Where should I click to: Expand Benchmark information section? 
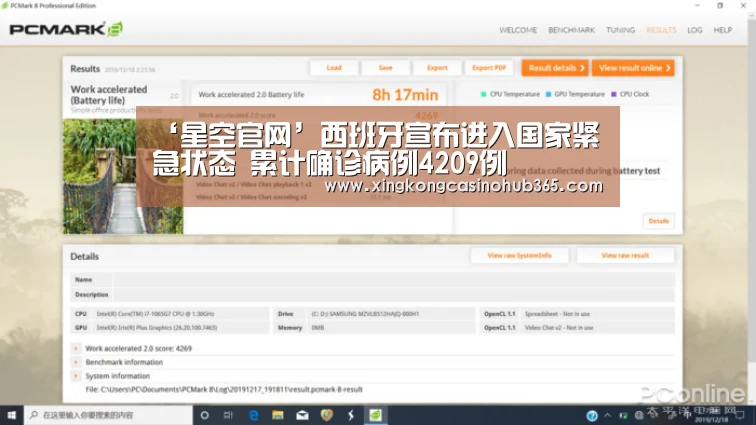click(x=76, y=362)
